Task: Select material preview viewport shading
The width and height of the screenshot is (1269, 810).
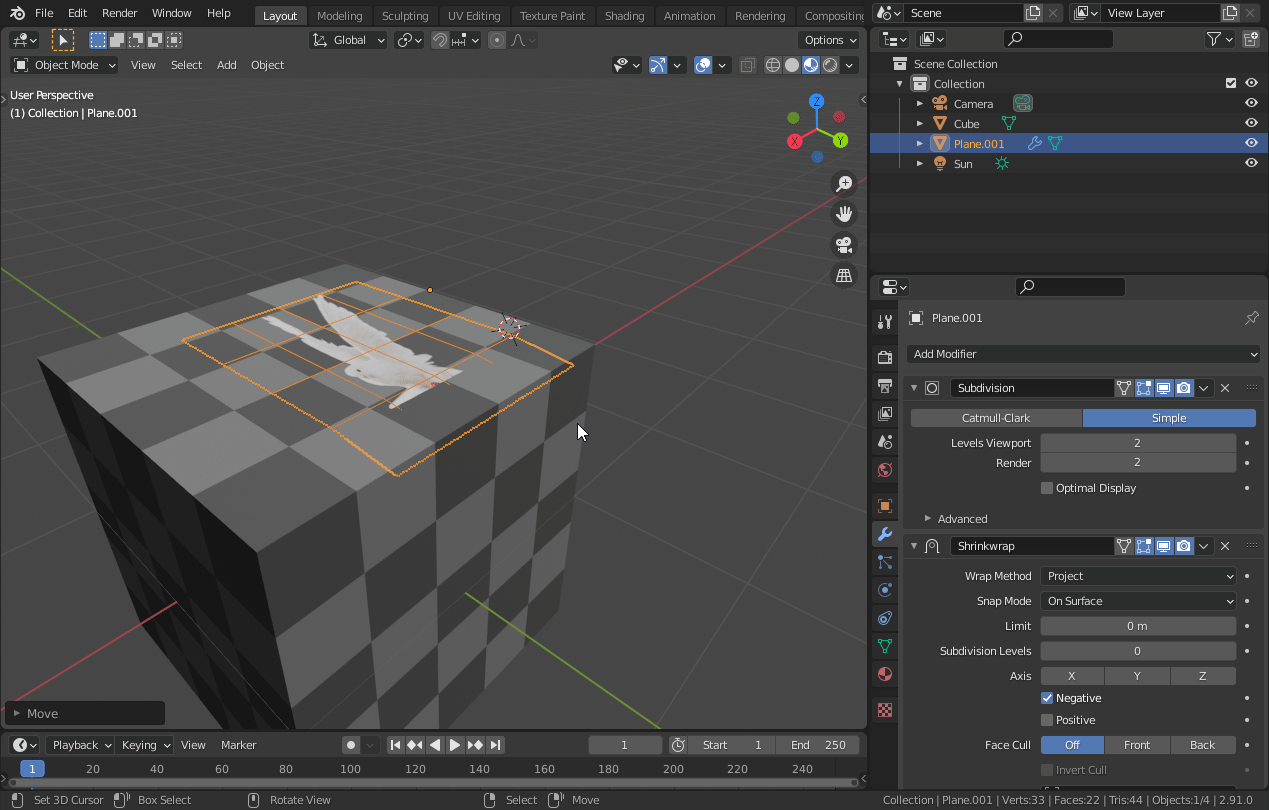Action: click(811, 65)
